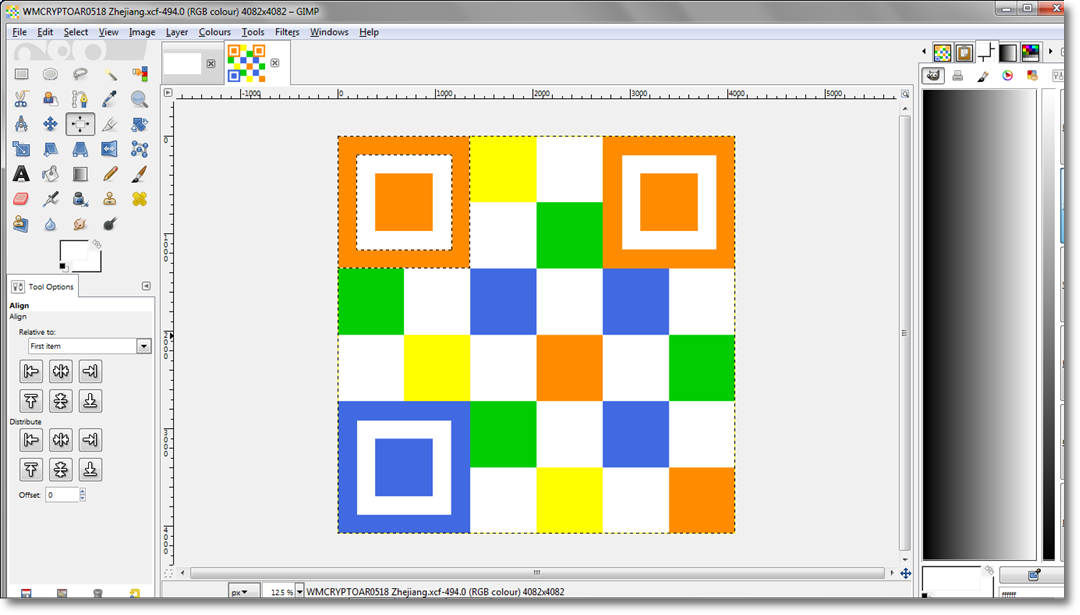Distribute top edges of targets button
Viewport: 1080px width, 615px height.
[x=31, y=470]
